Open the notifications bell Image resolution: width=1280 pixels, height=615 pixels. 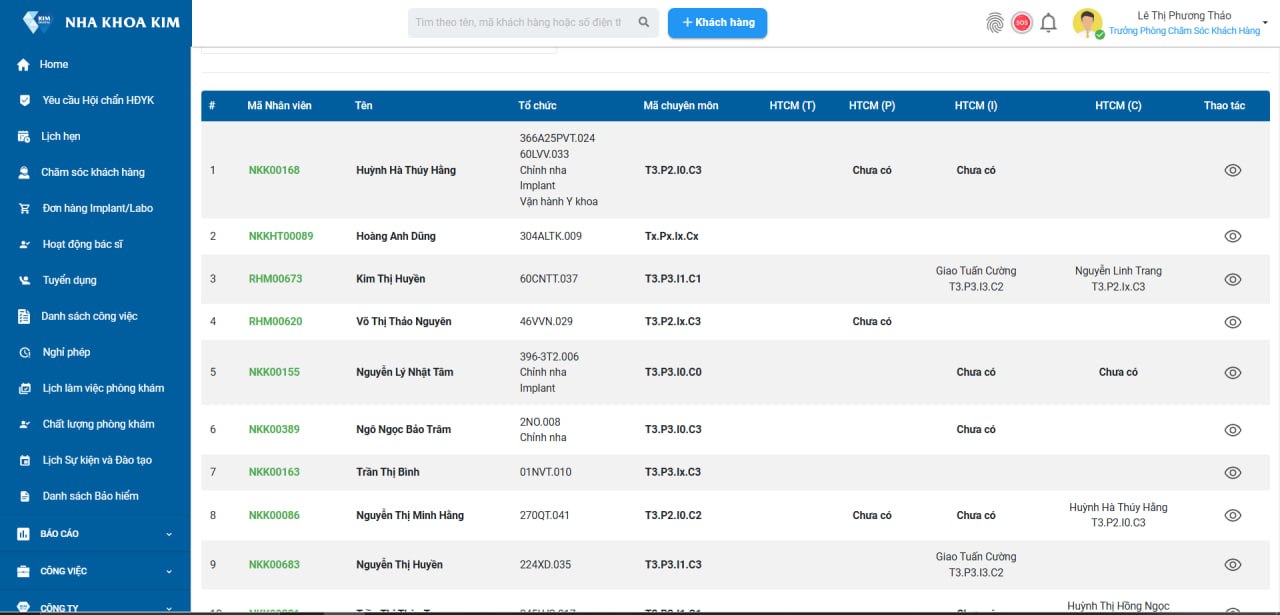1048,23
